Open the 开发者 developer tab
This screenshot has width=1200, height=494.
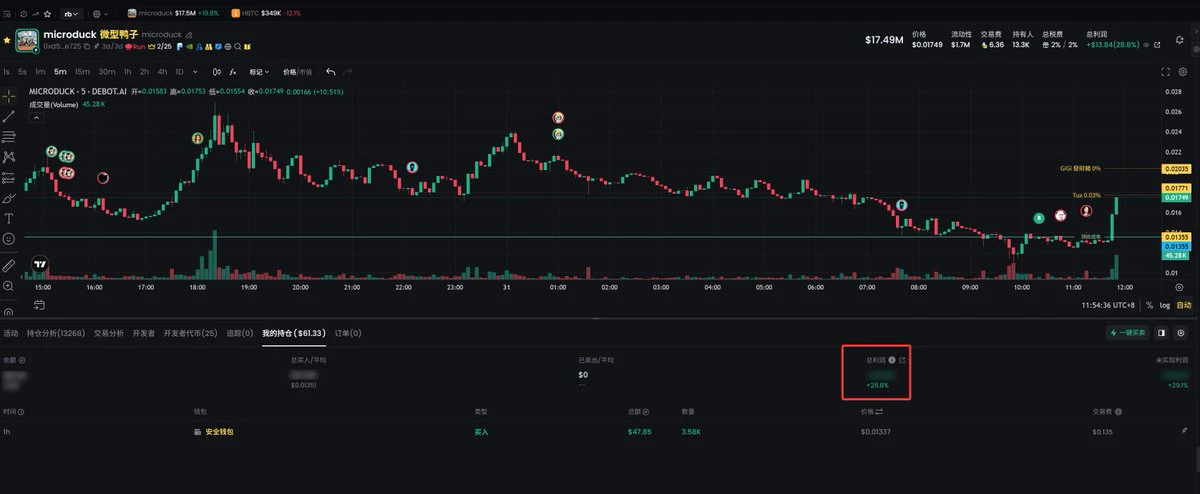(144, 332)
